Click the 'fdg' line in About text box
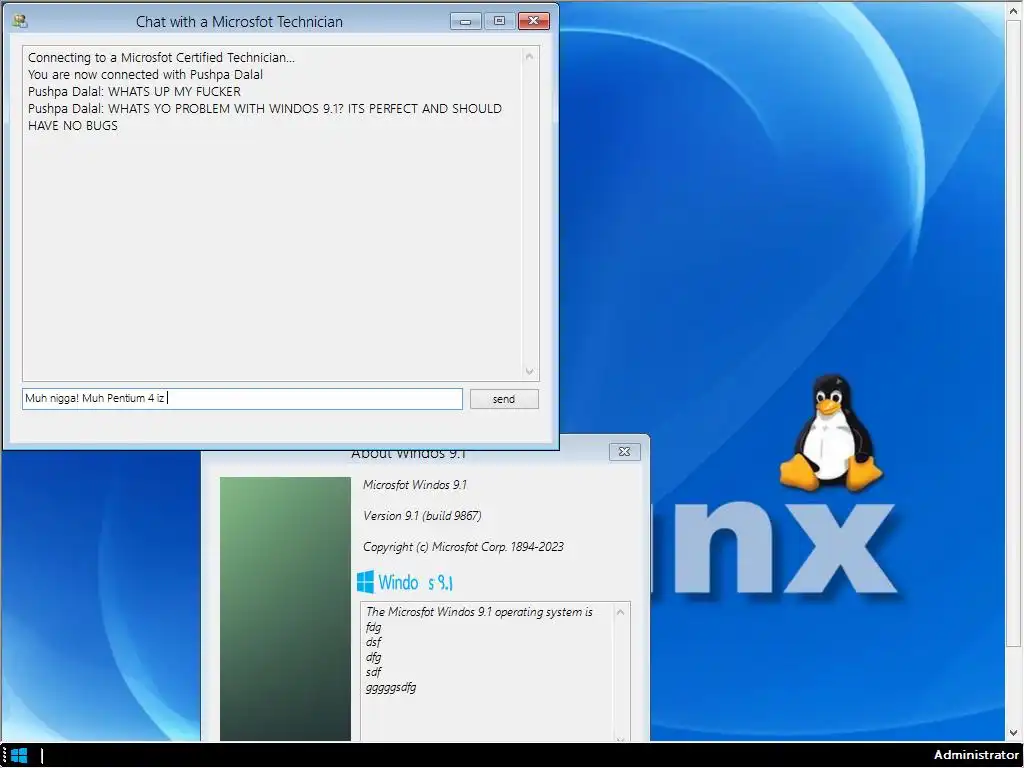The width and height of the screenshot is (1024, 768). 374,627
